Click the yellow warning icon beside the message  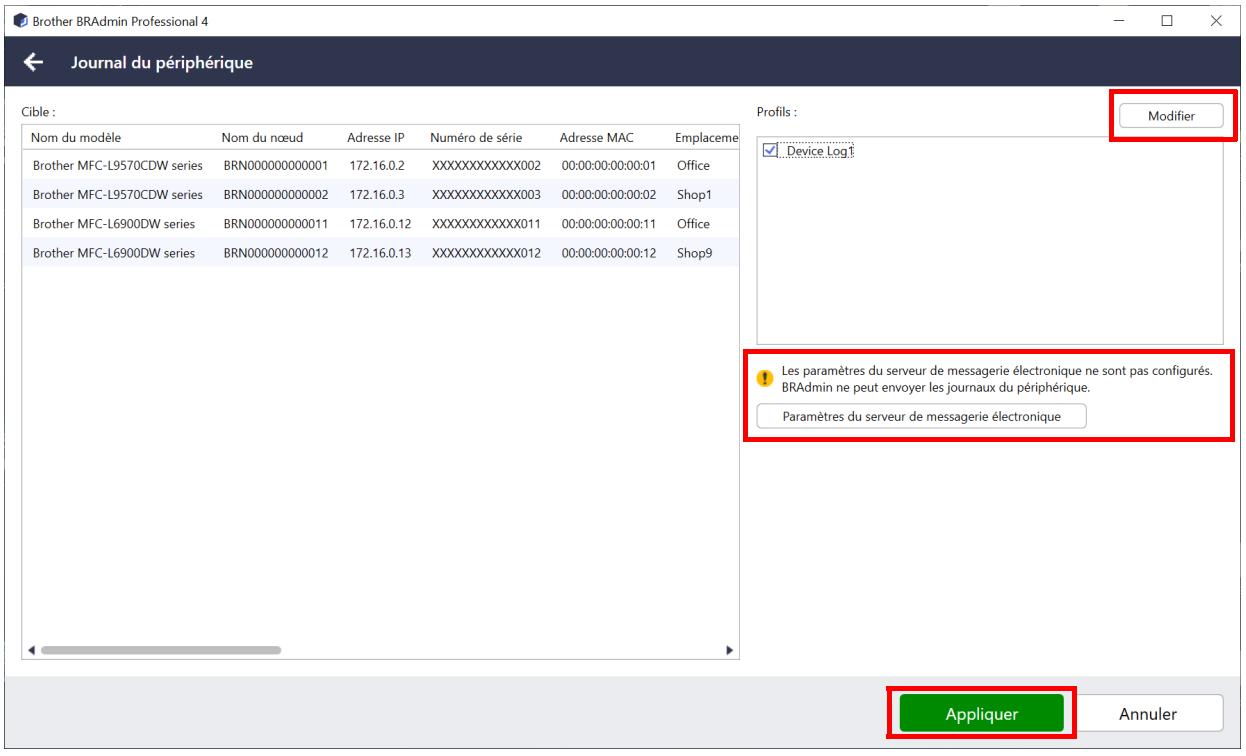click(765, 378)
